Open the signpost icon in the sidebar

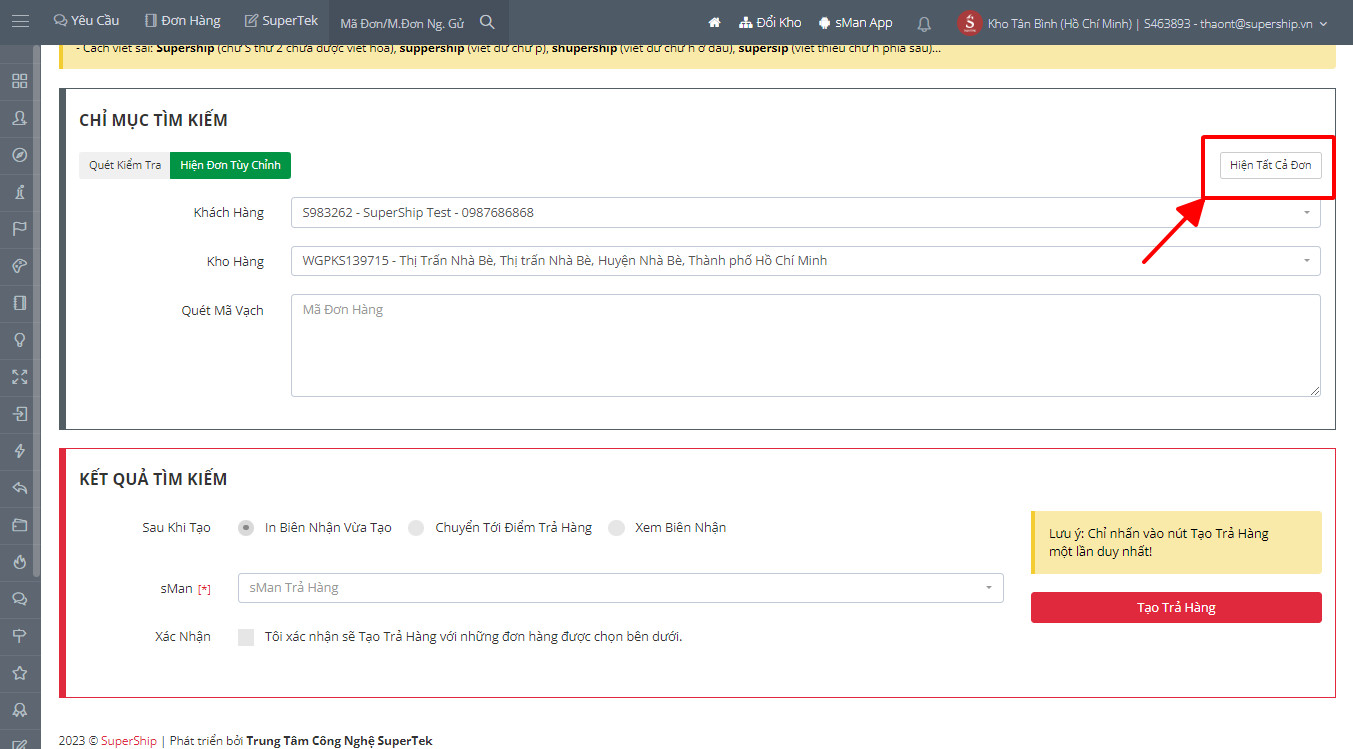[19, 636]
